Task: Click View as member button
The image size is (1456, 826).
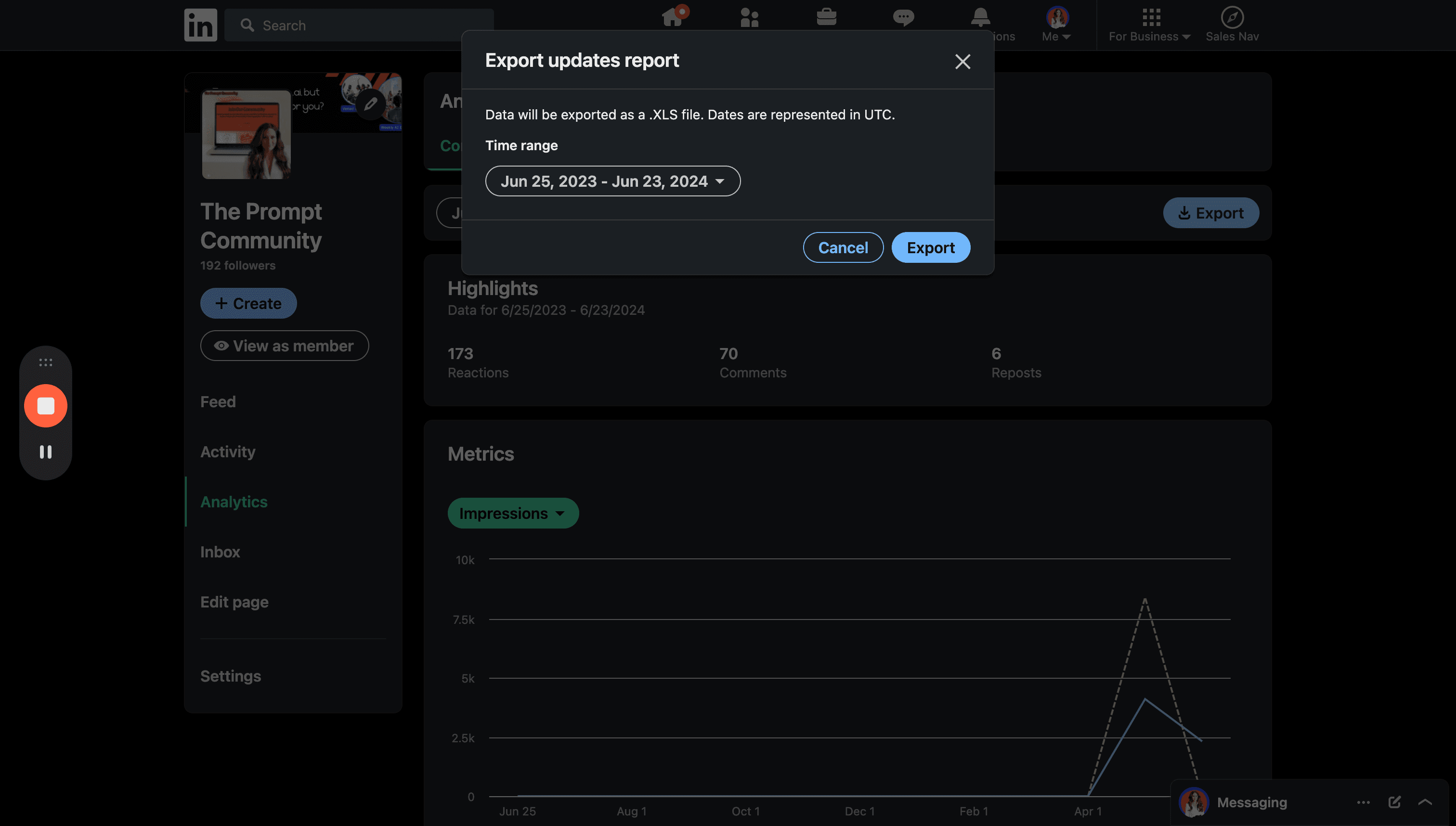Action: pyautogui.click(x=284, y=346)
